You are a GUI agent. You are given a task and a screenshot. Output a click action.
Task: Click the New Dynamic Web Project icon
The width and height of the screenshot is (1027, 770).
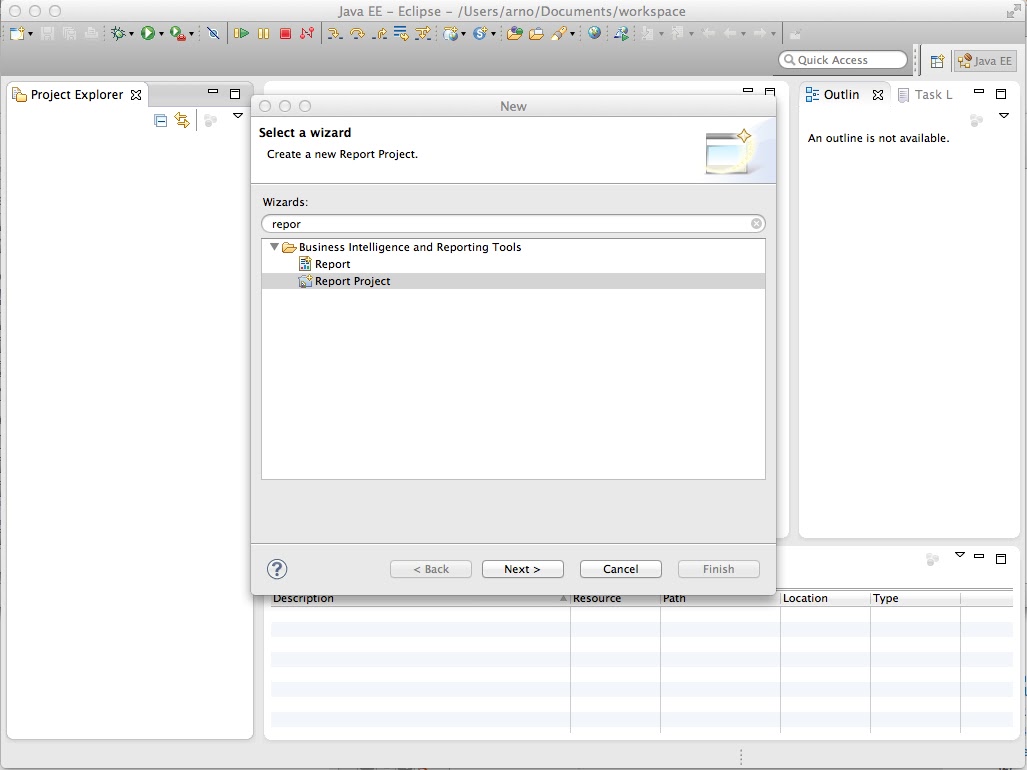[450, 33]
